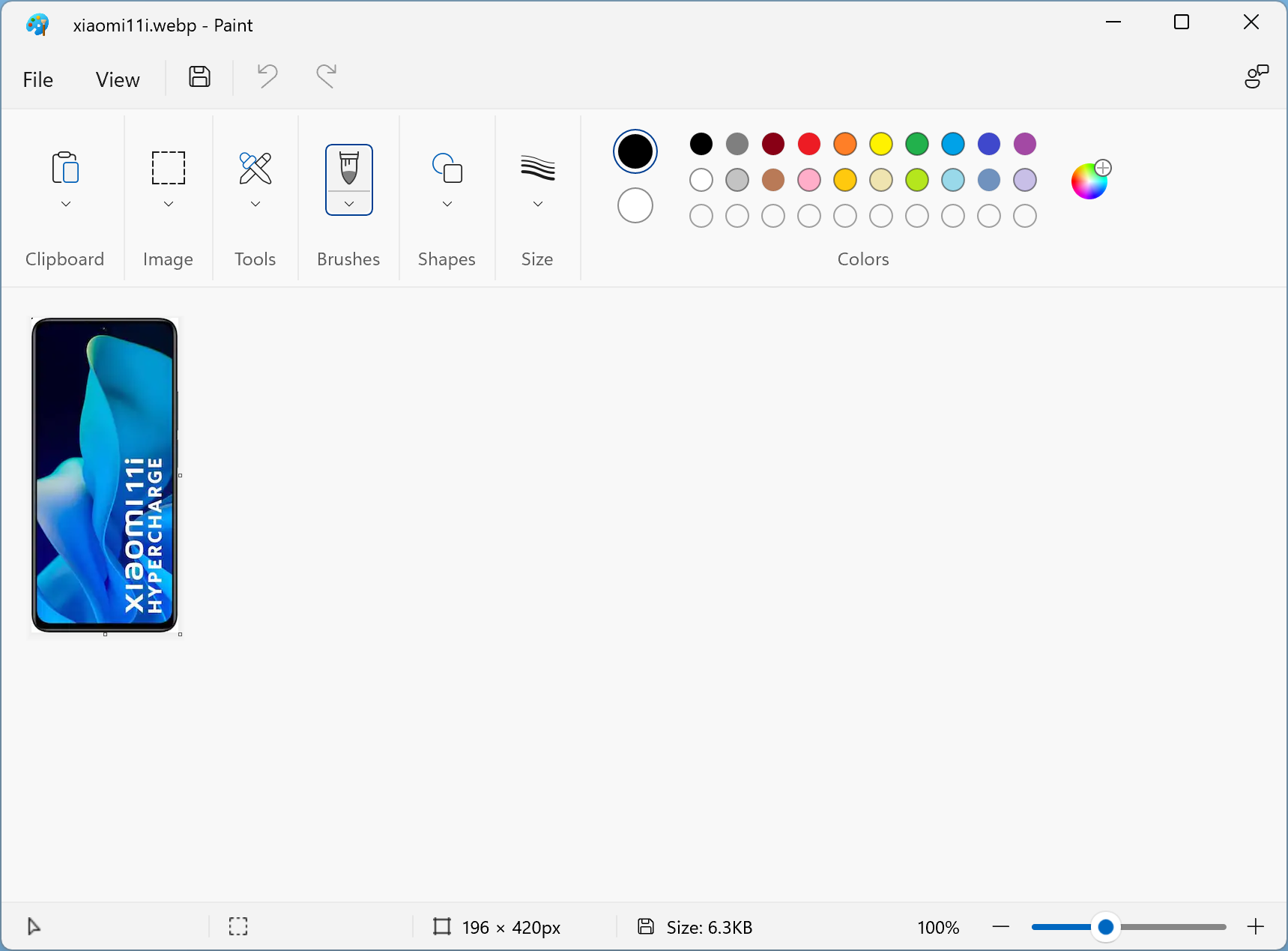Click the phone image on the canvas

tap(104, 475)
